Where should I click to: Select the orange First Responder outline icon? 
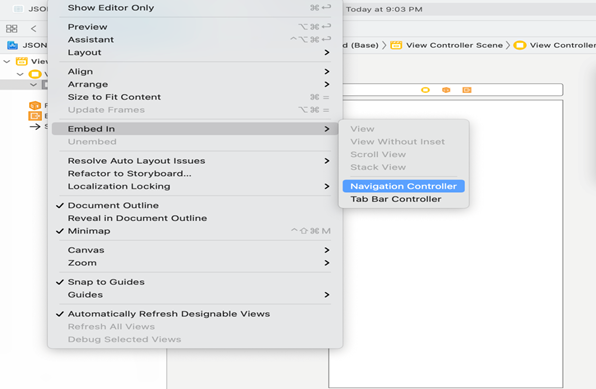pyautogui.click(x=35, y=105)
